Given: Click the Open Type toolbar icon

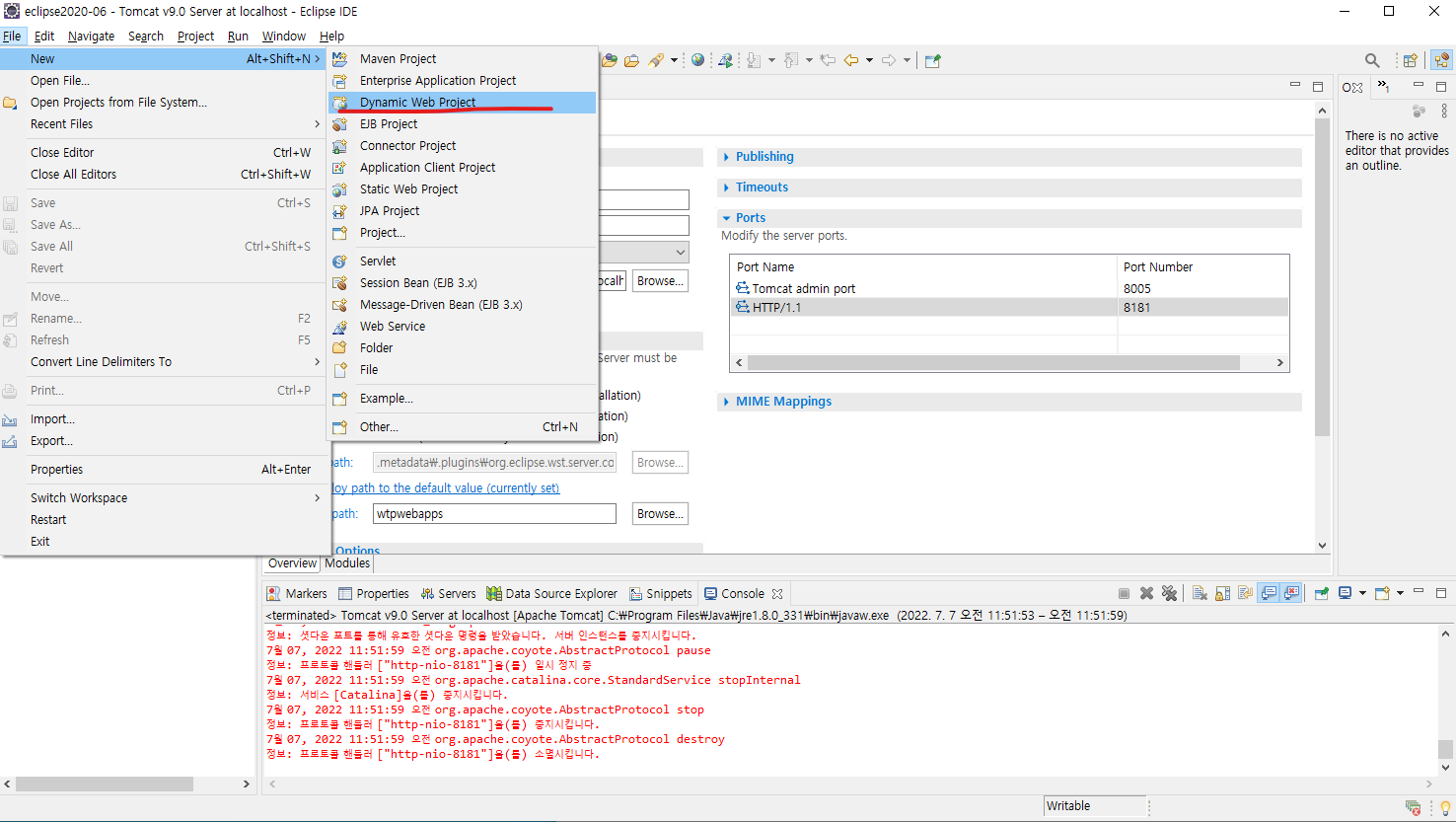Looking at the screenshot, I should pyautogui.click(x=610, y=60).
